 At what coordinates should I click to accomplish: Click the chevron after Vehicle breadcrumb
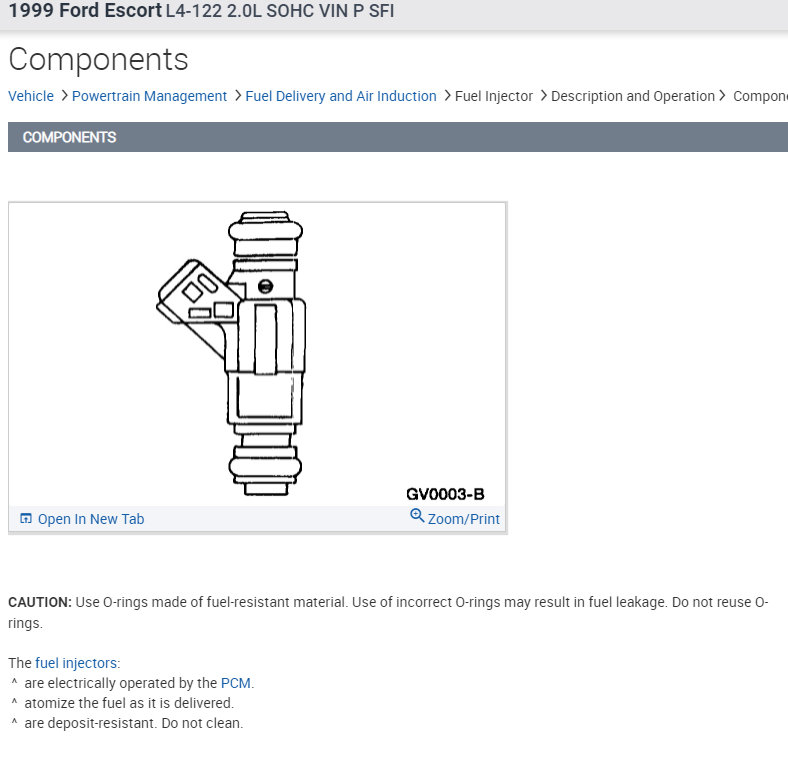(64, 95)
